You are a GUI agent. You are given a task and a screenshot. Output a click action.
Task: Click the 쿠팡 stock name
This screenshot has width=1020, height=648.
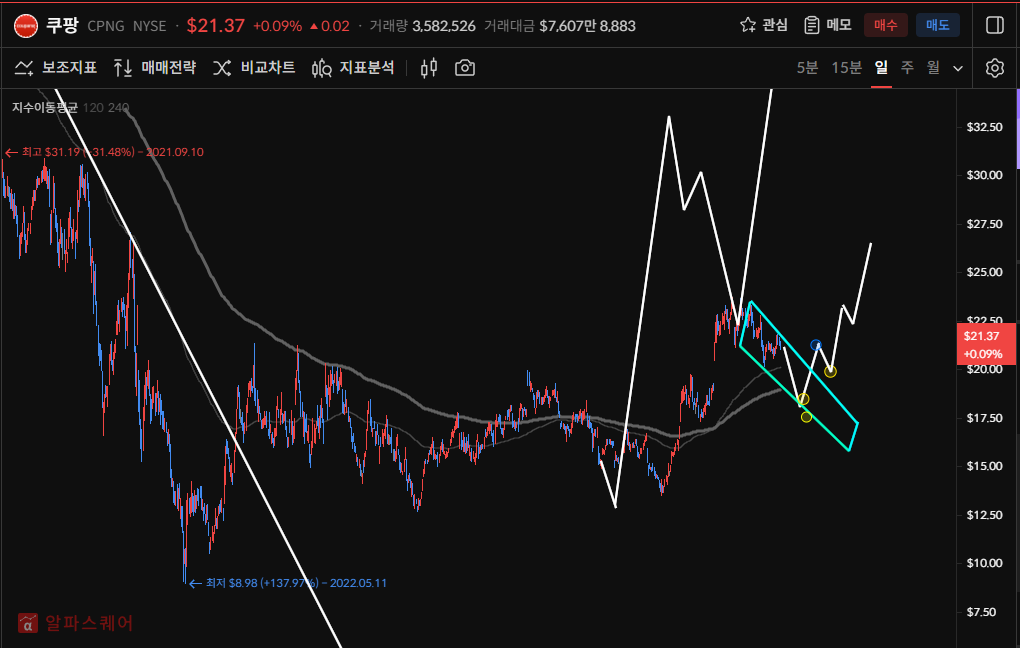pyautogui.click(x=62, y=25)
